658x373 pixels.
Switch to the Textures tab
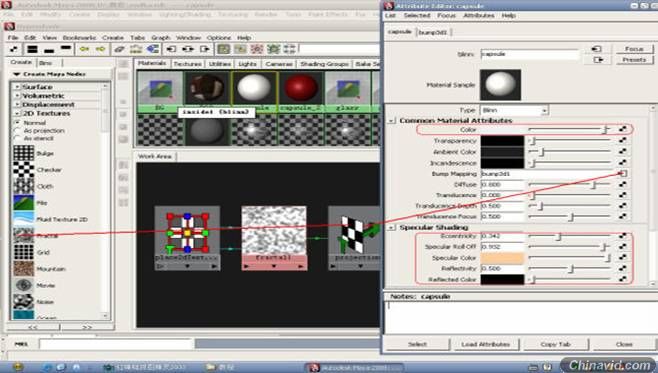click(187, 64)
